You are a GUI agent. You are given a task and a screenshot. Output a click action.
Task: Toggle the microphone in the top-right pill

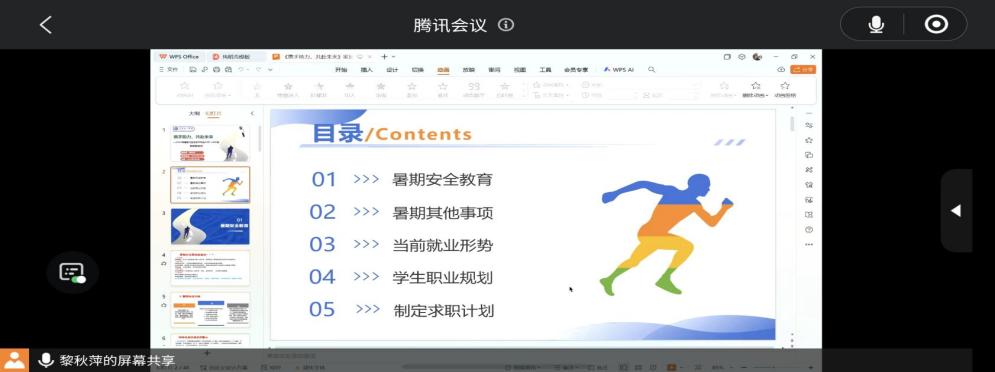click(x=876, y=25)
